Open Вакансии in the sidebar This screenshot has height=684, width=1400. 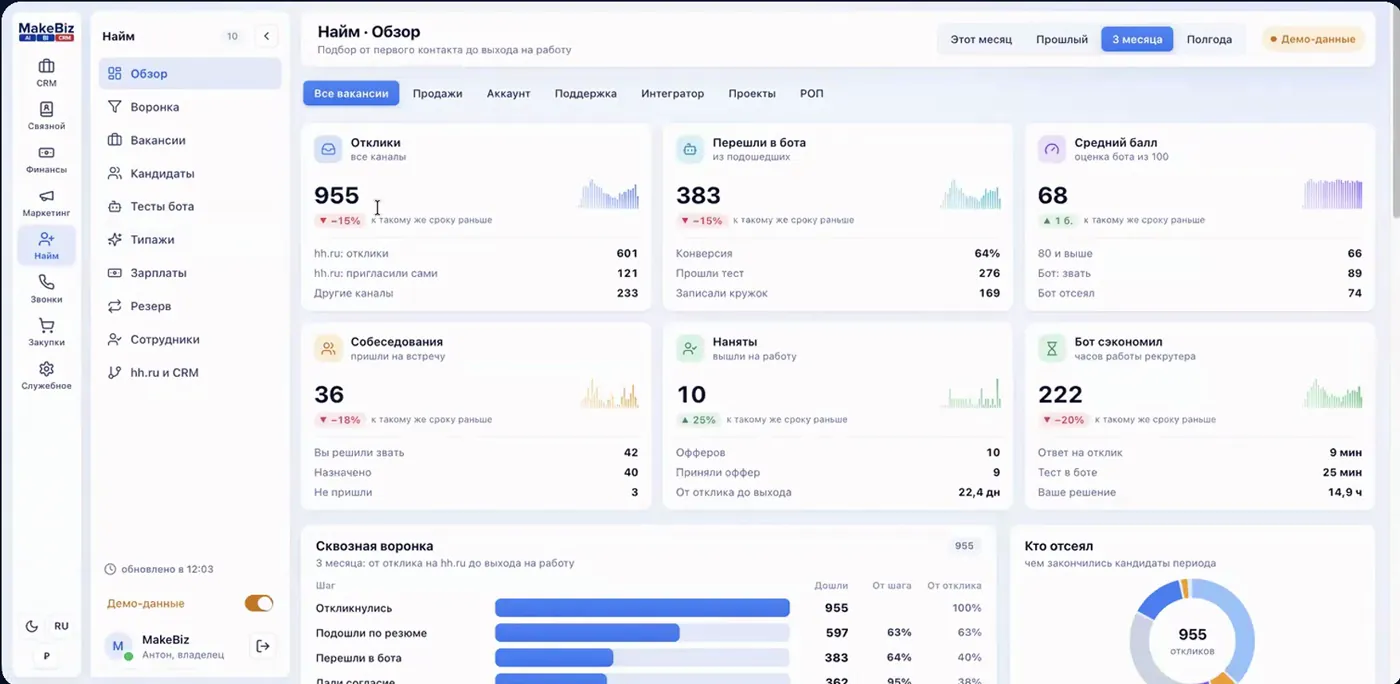point(190,140)
